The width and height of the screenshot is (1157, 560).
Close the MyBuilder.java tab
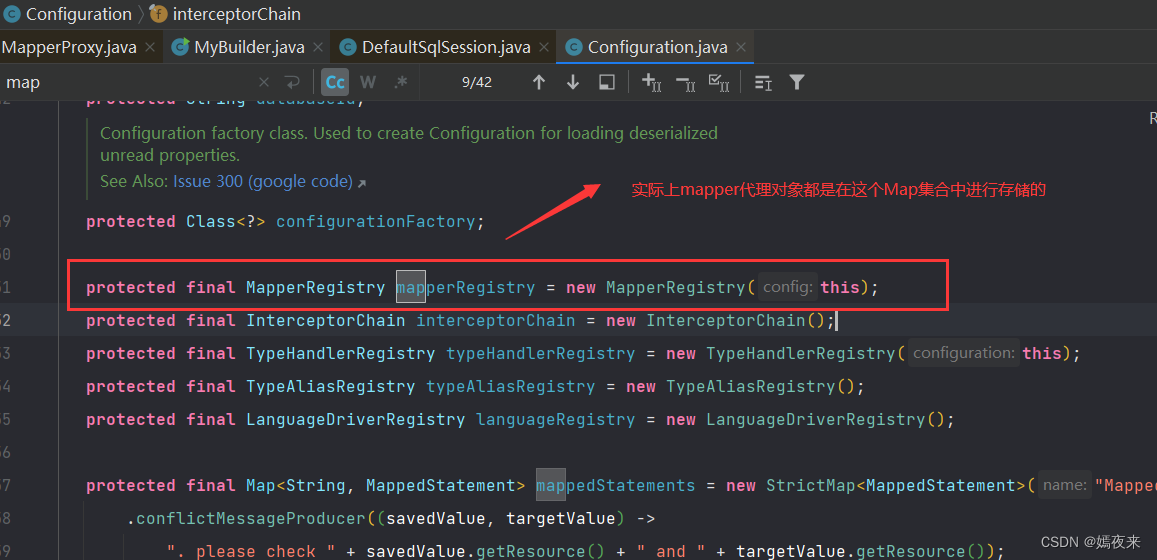[x=318, y=47]
